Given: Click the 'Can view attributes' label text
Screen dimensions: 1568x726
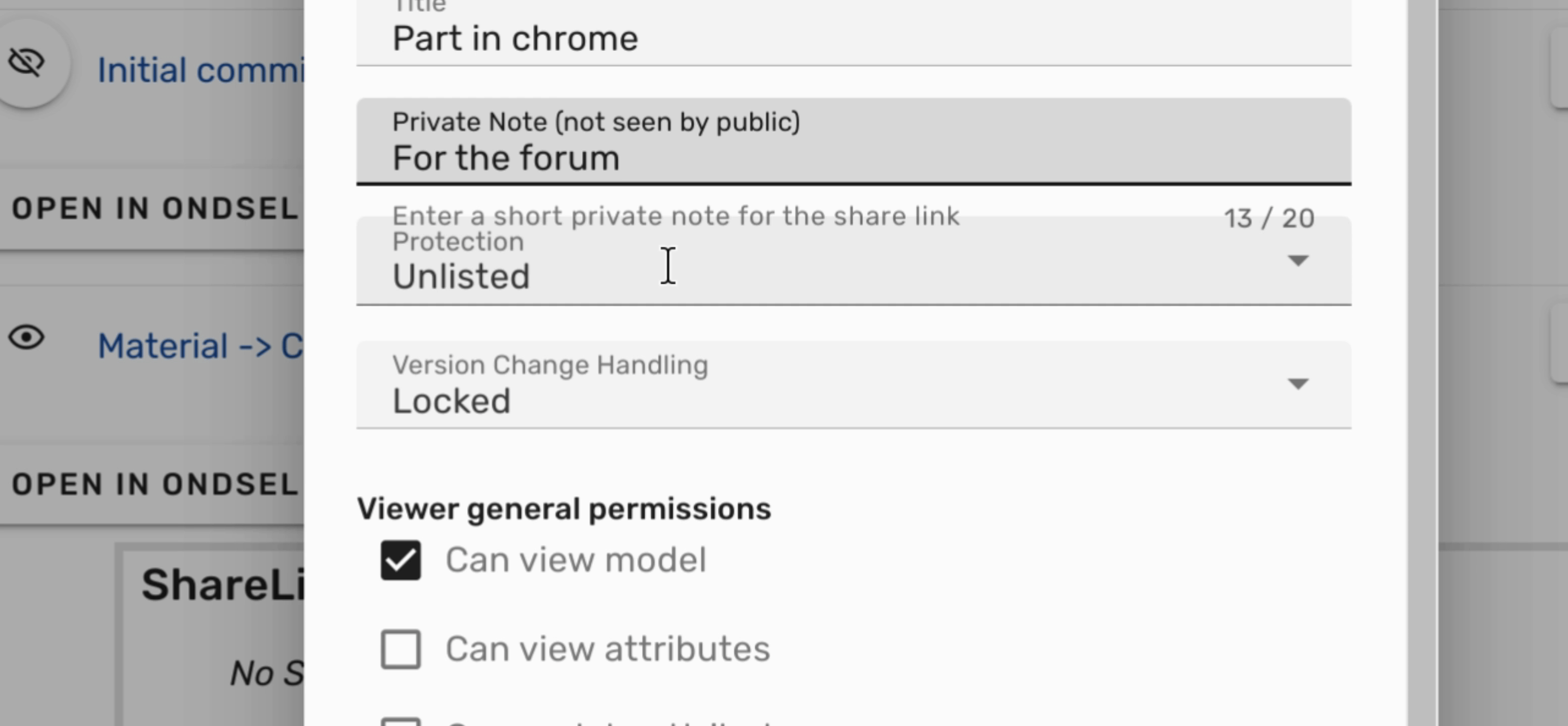Looking at the screenshot, I should pyautogui.click(x=607, y=649).
